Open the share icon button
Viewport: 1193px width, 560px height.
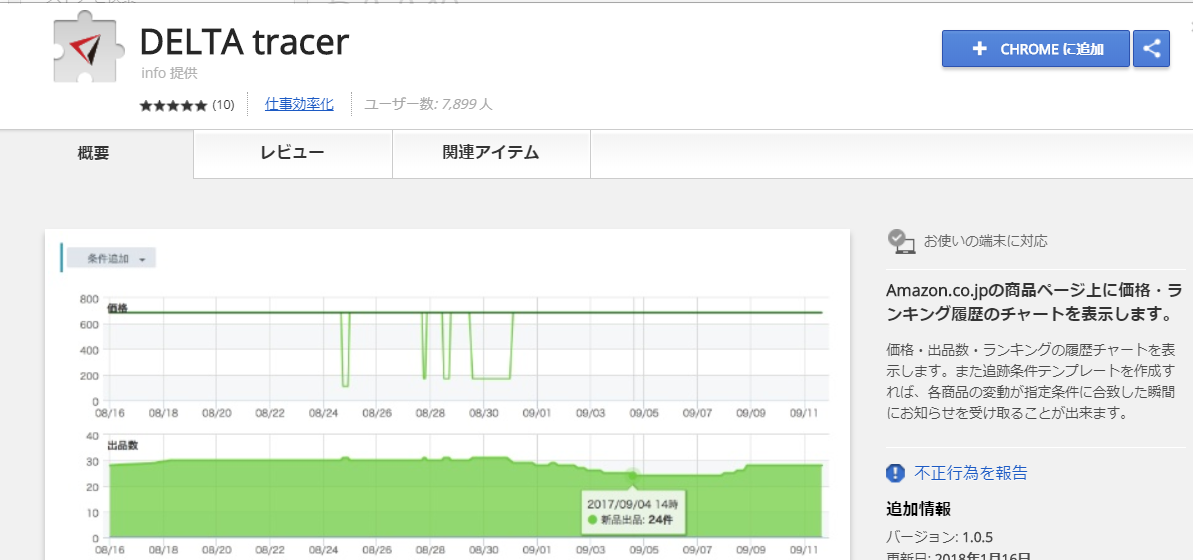[x=1151, y=49]
